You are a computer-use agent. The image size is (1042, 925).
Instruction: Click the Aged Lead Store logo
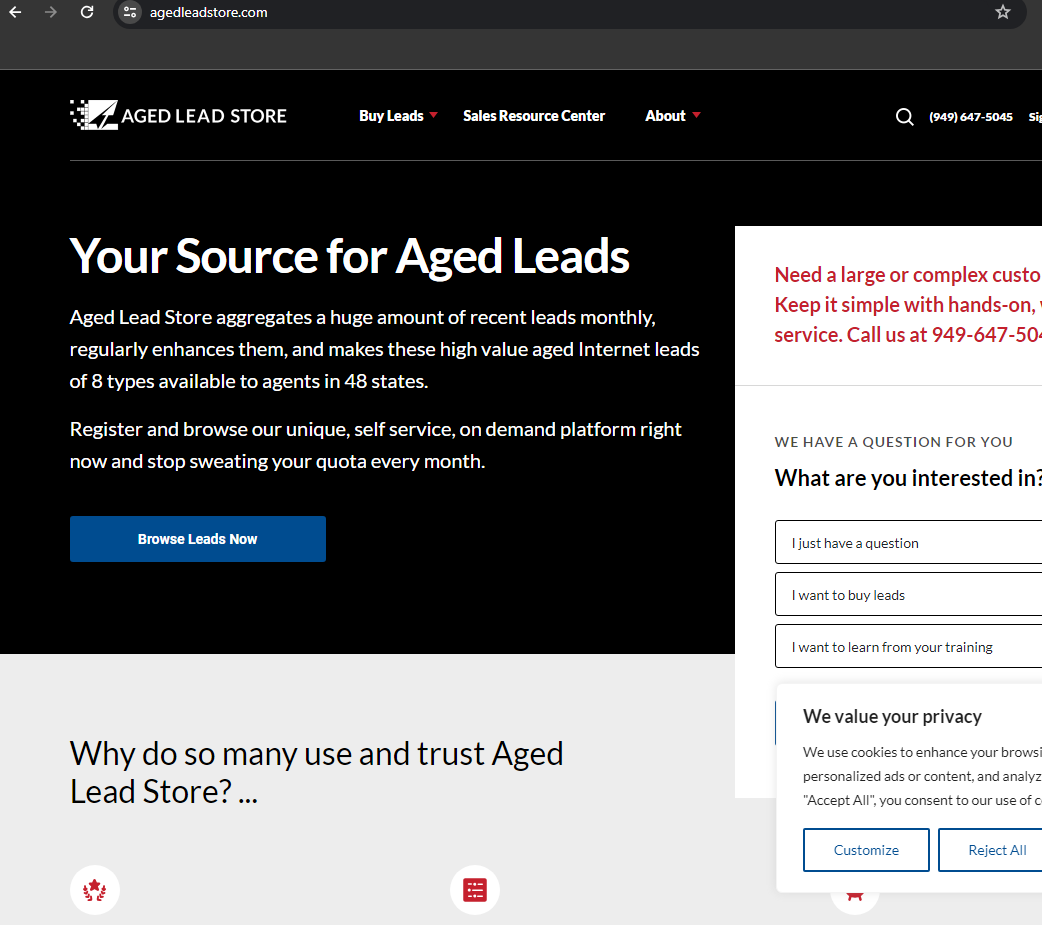coord(178,115)
